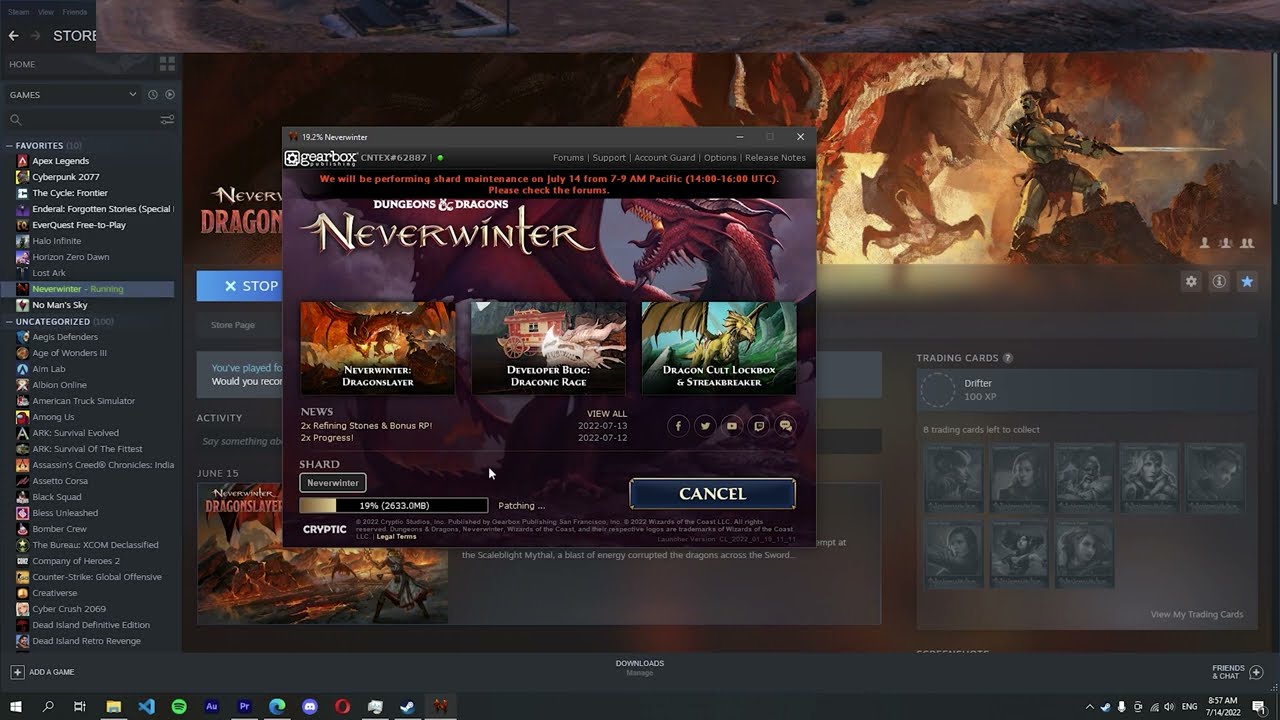Image resolution: width=1280 pixels, height=720 pixels.
Task: Open Neverwinter: Dragonslayer thumbnail
Action: click(377, 347)
